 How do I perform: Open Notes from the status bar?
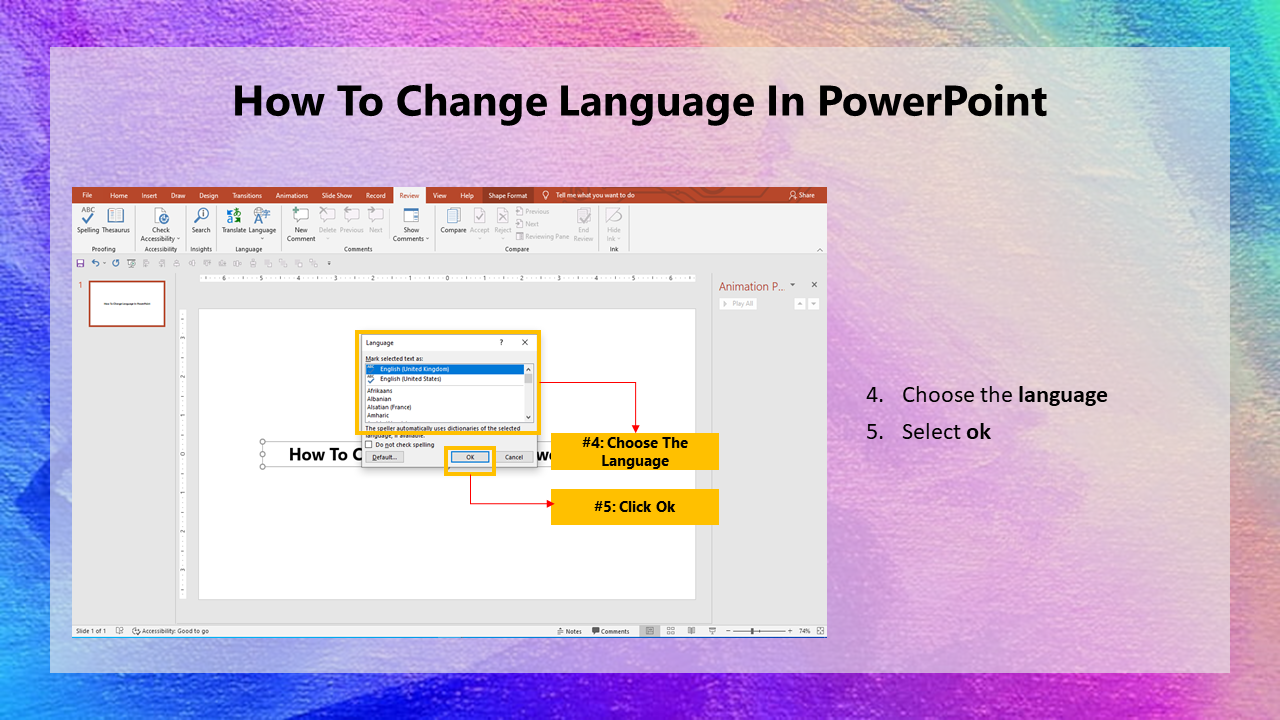tap(569, 631)
